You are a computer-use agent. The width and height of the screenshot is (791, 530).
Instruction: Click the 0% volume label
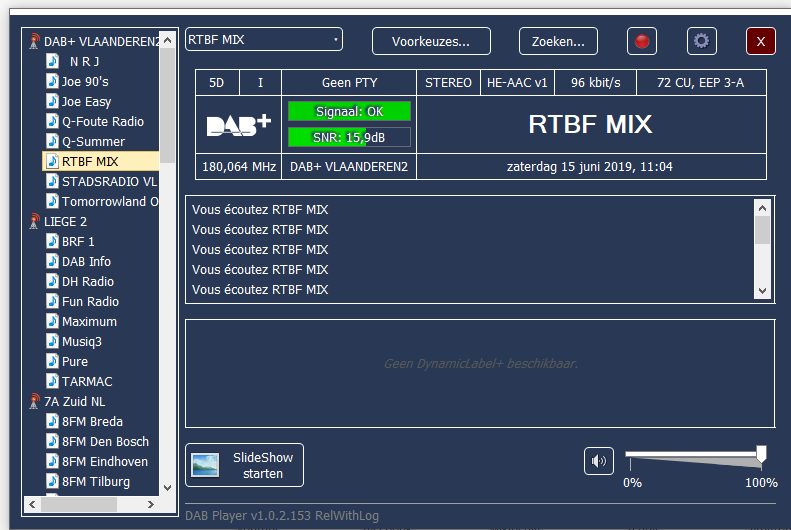tap(632, 483)
